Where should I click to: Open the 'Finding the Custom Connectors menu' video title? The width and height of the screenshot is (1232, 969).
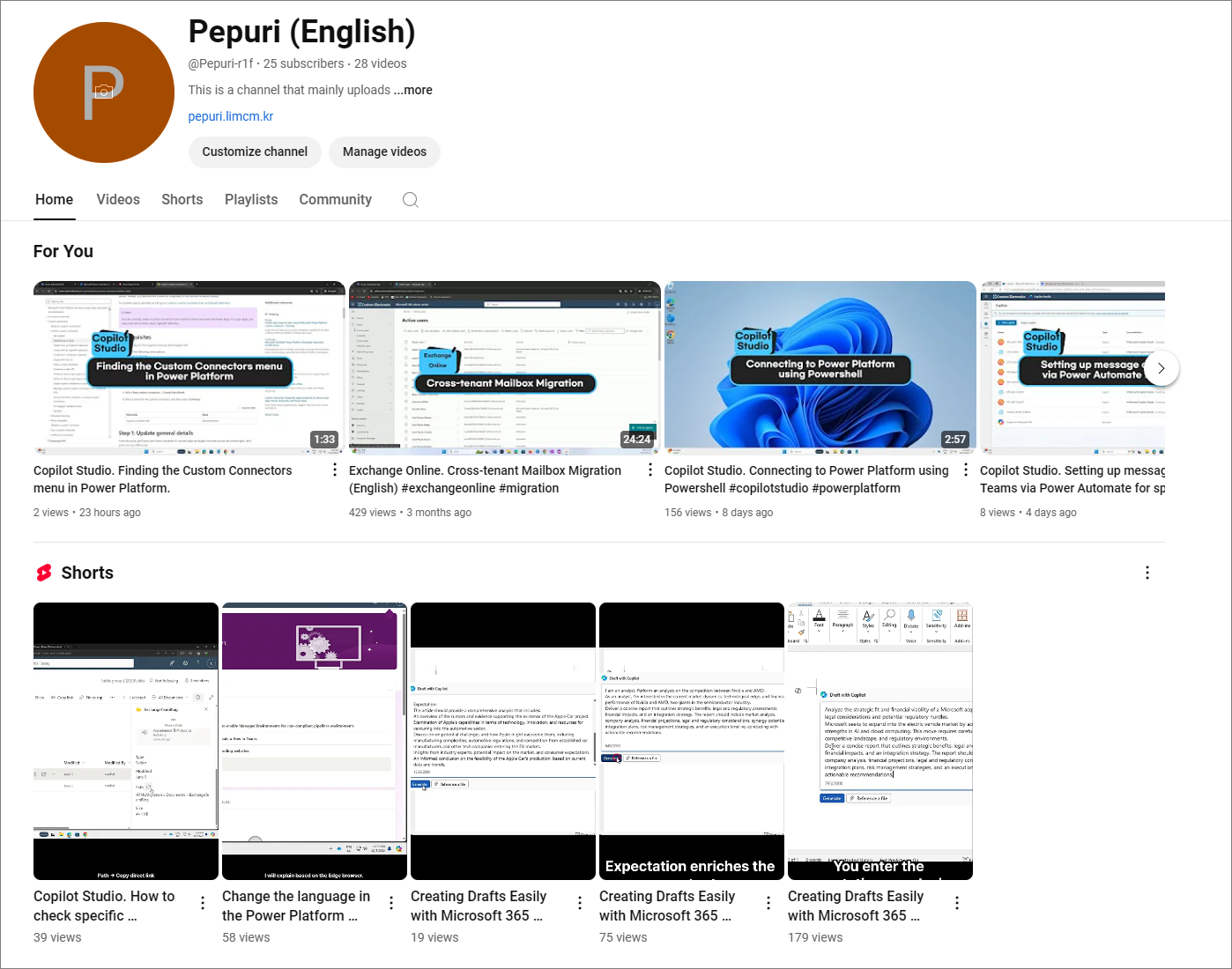163,479
